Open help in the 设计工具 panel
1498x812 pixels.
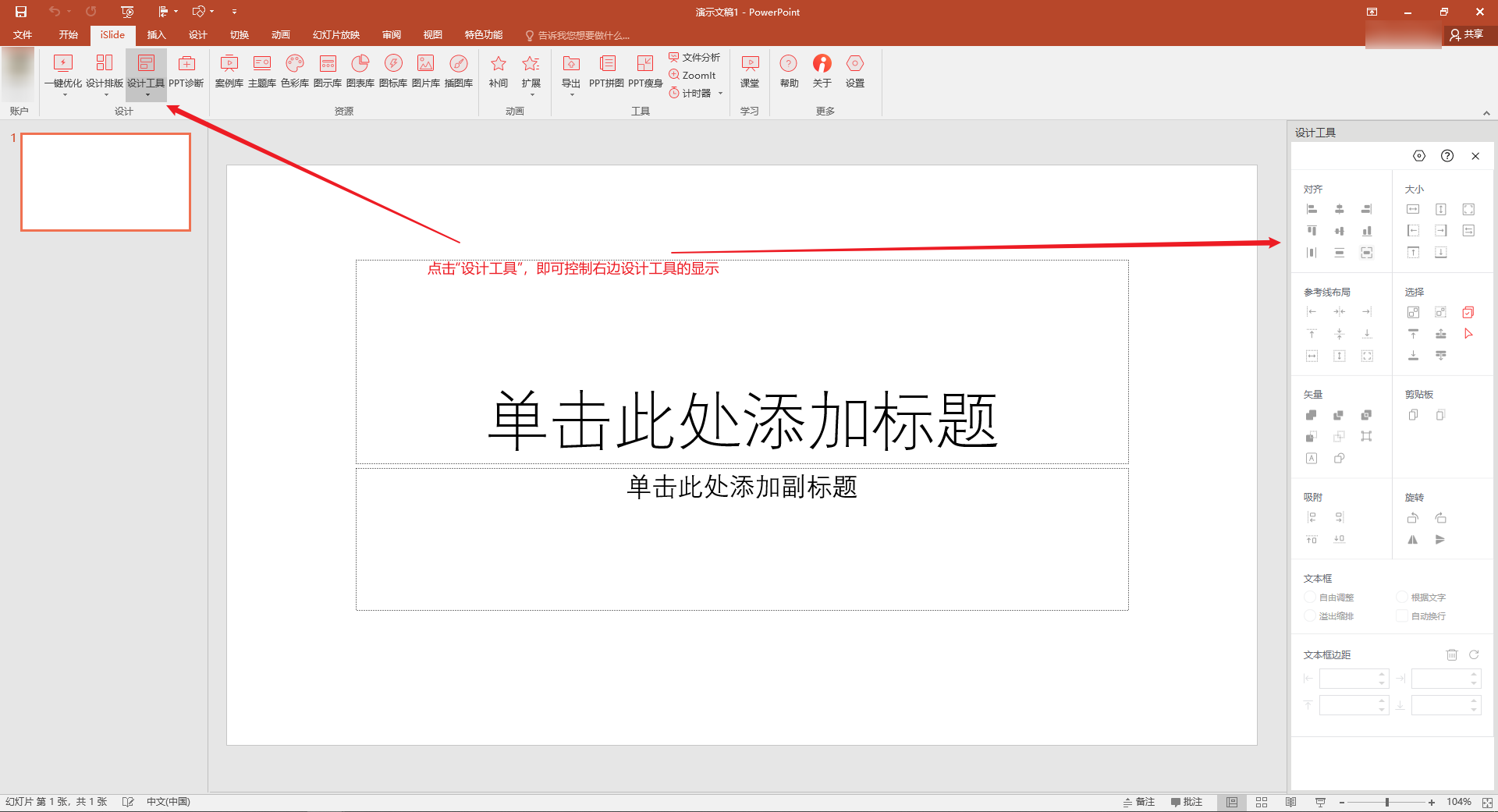coord(1448,155)
